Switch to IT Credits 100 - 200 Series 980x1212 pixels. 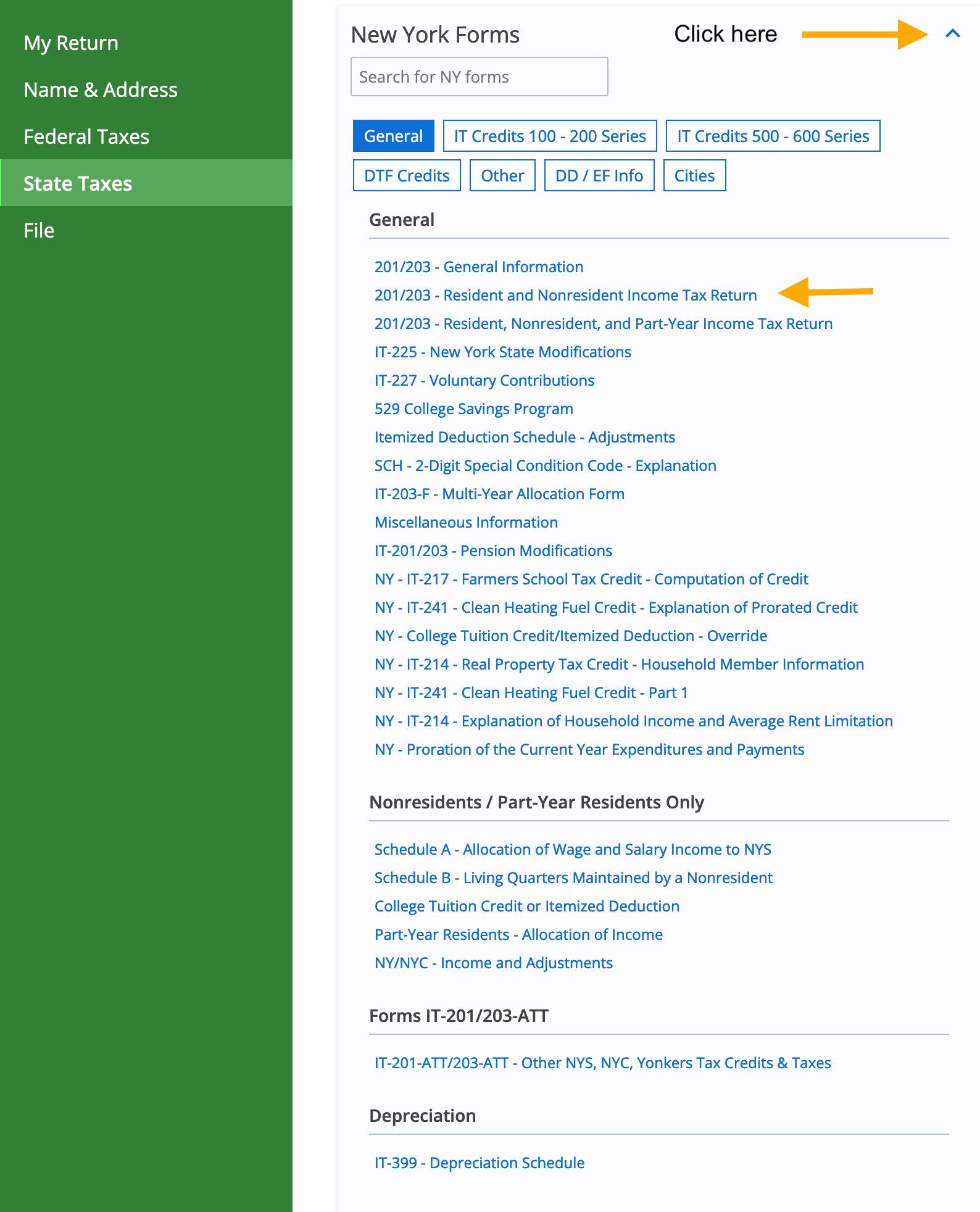coord(549,136)
